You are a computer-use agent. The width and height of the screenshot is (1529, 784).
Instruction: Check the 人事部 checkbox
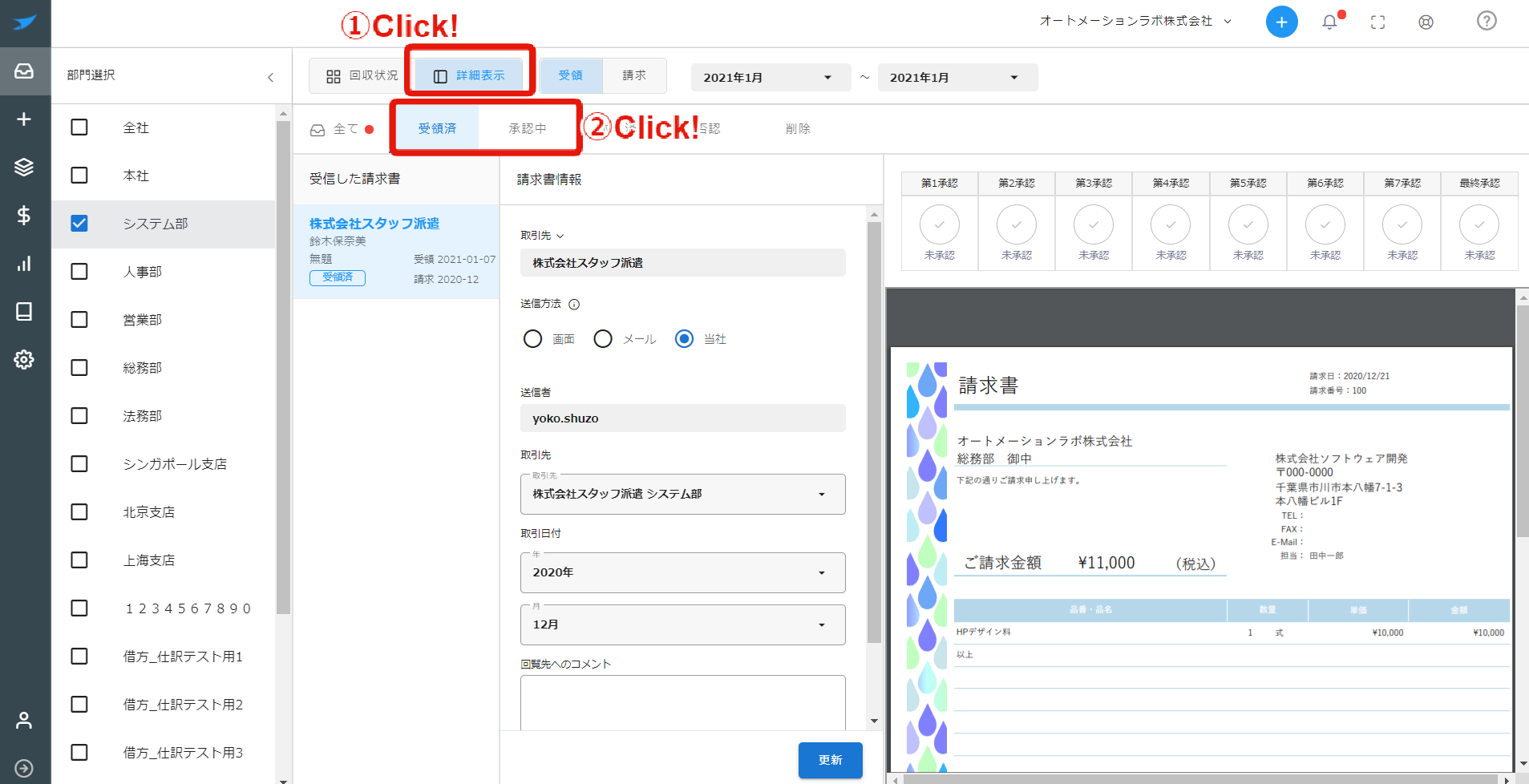79,271
